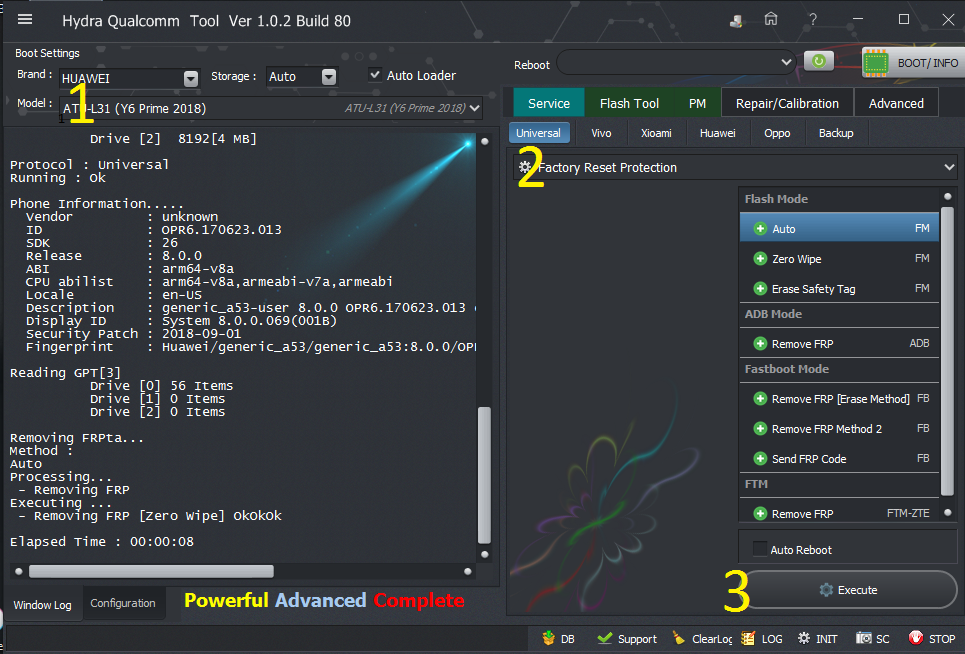Click the FRP methods list scrollbar

coord(947,352)
